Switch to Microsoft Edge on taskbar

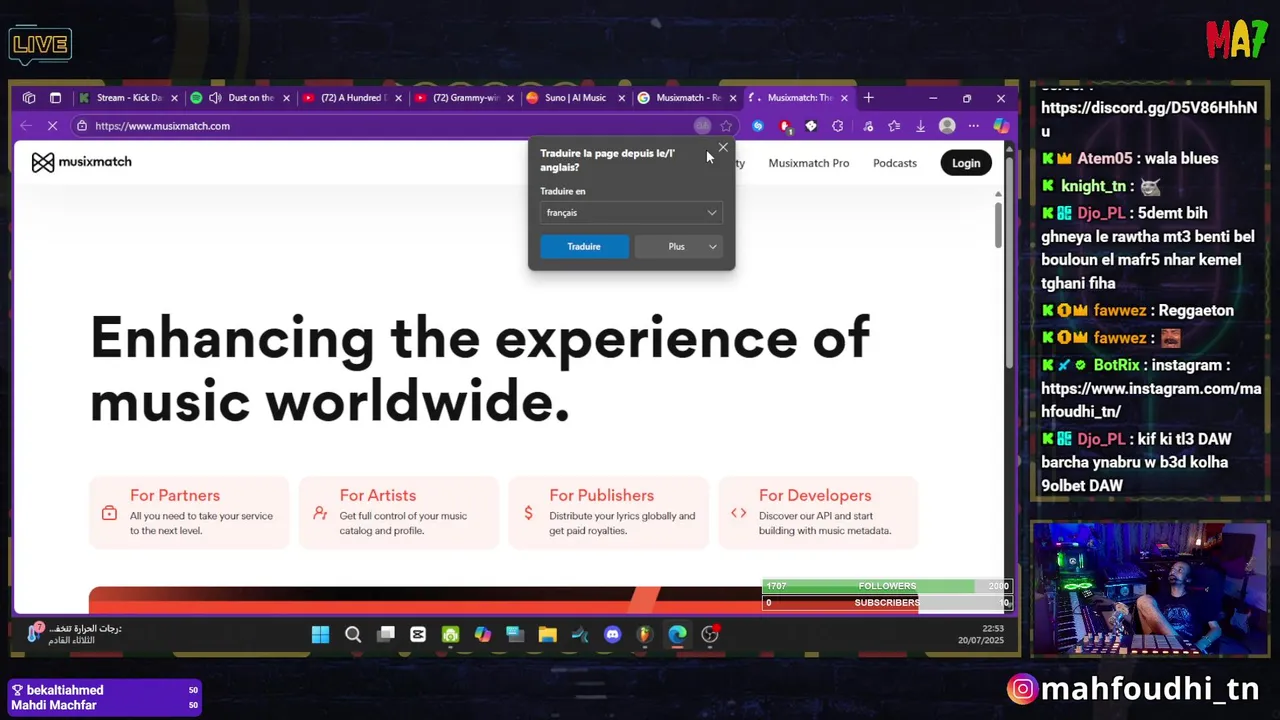(x=677, y=634)
